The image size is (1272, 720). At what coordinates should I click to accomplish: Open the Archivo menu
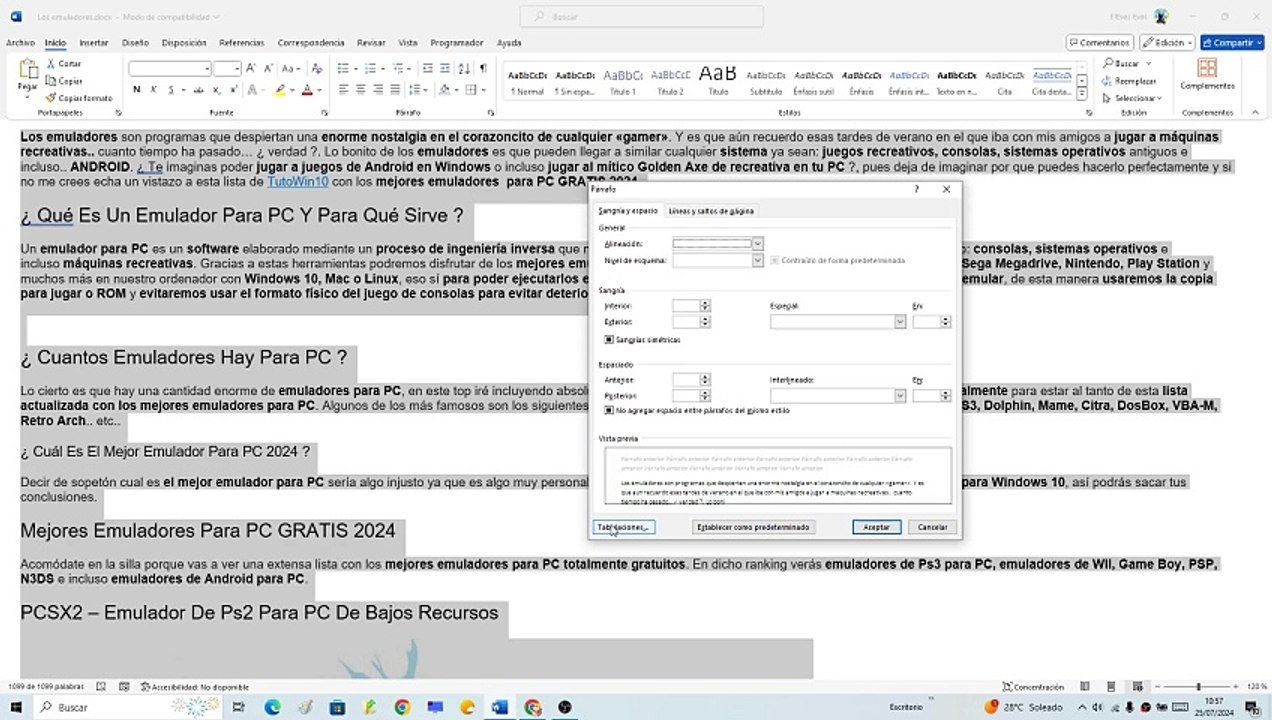(x=20, y=43)
